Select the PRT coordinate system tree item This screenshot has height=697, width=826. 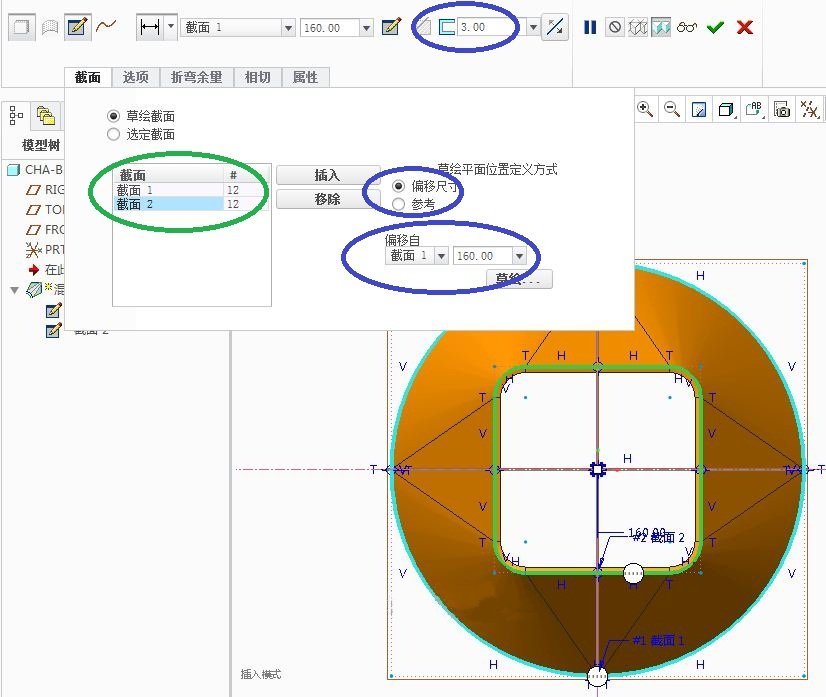[45, 250]
